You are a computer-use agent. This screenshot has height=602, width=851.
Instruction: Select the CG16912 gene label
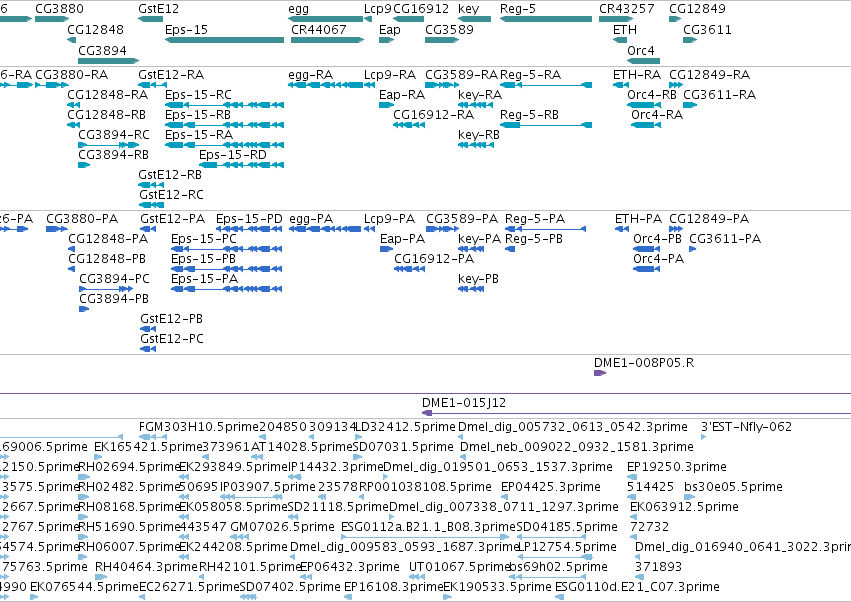click(421, 9)
